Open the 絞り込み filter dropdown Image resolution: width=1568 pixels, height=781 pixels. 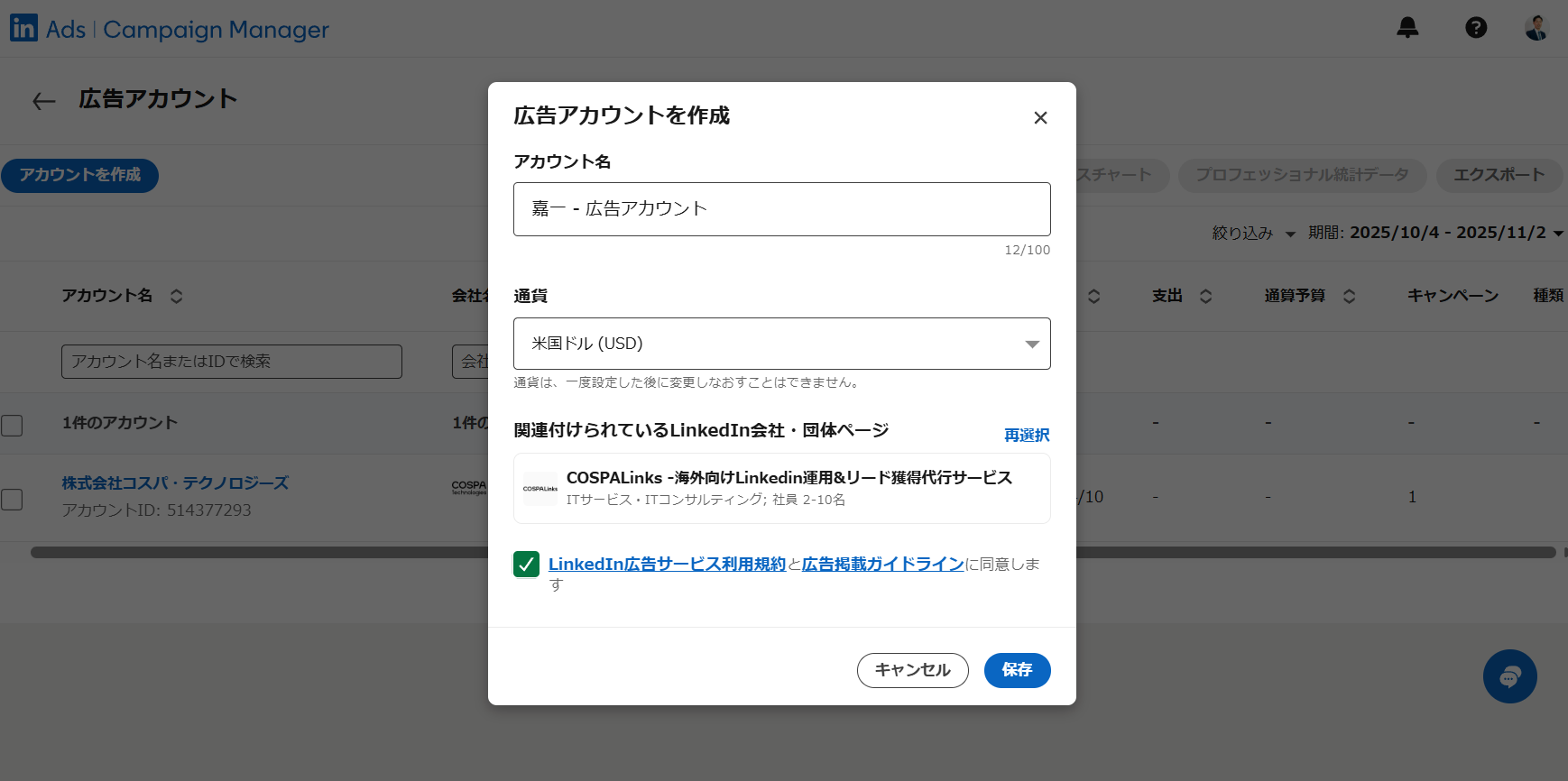1252,234
